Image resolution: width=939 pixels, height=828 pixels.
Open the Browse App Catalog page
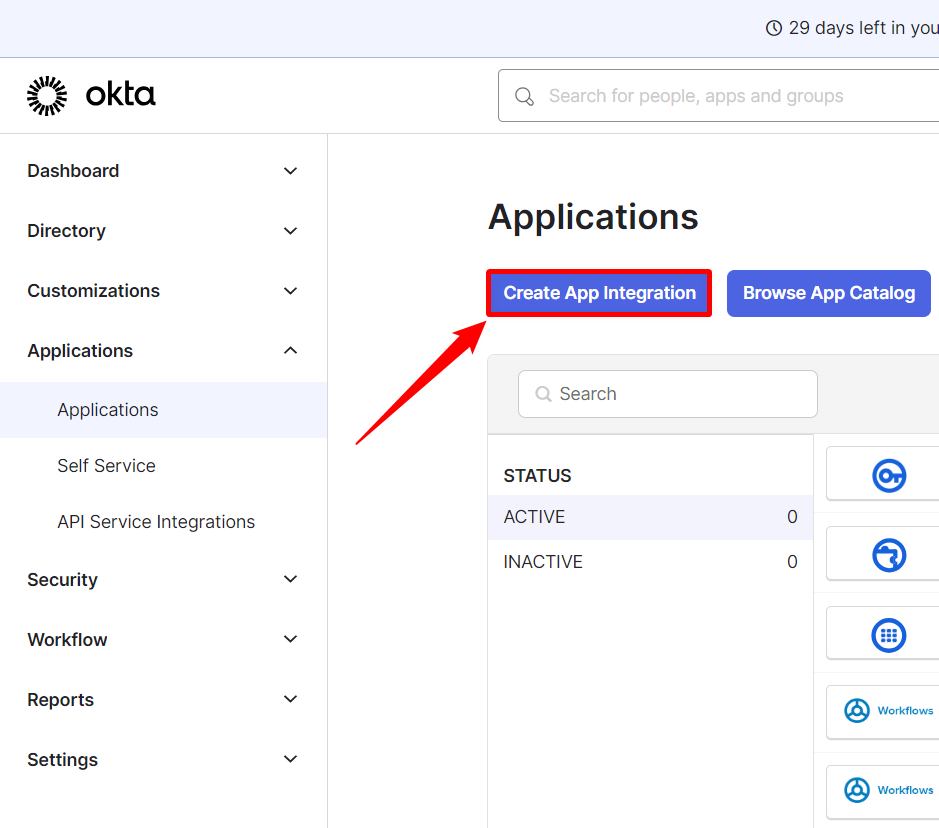(828, 293)
